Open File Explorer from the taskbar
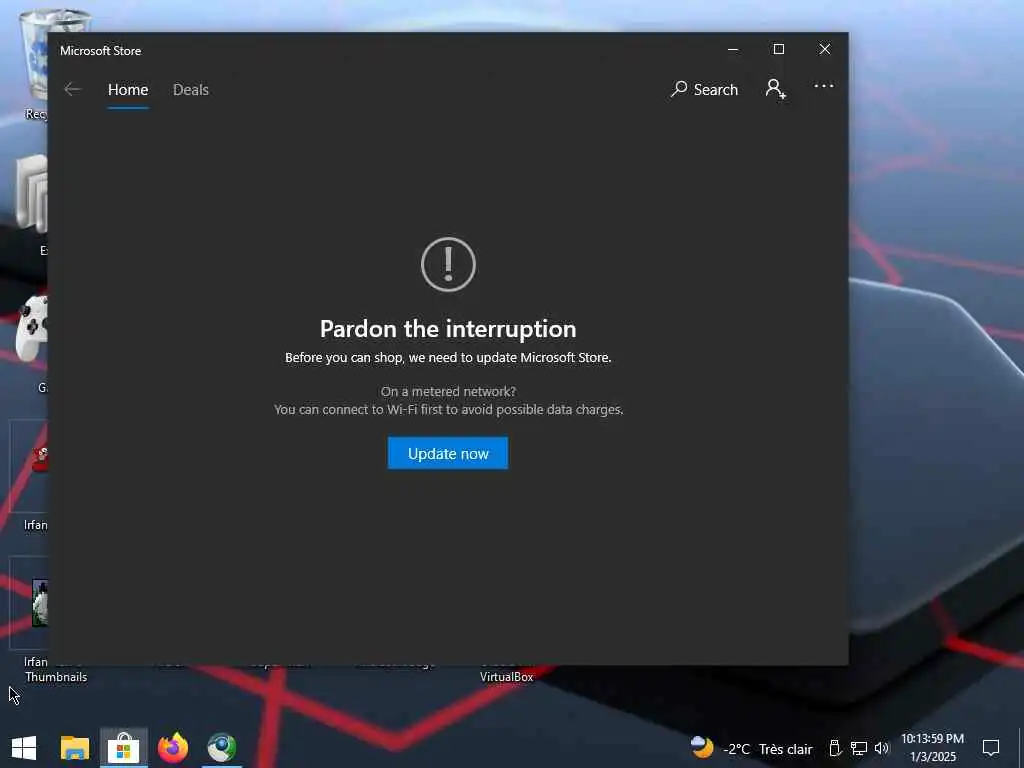This screenshot has height=768, width=1024. pyautogui.click(x=74, y=748)
